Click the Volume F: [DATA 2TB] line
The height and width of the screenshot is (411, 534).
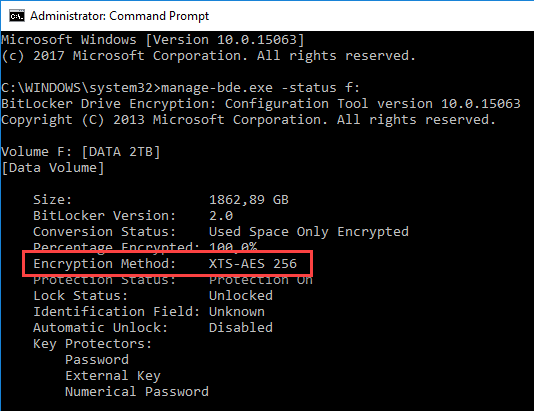tap(81, 152)
